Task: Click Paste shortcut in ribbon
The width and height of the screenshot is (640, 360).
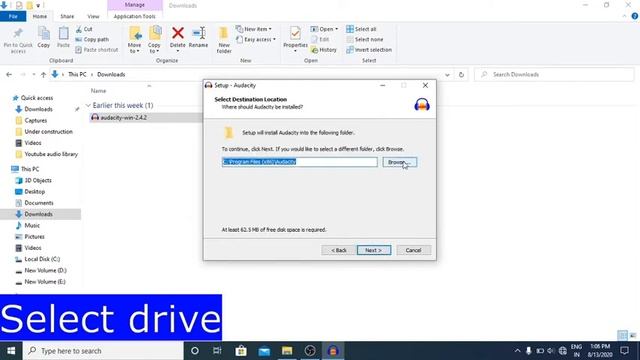Action: pyautogui.click(x=97, y=50)
